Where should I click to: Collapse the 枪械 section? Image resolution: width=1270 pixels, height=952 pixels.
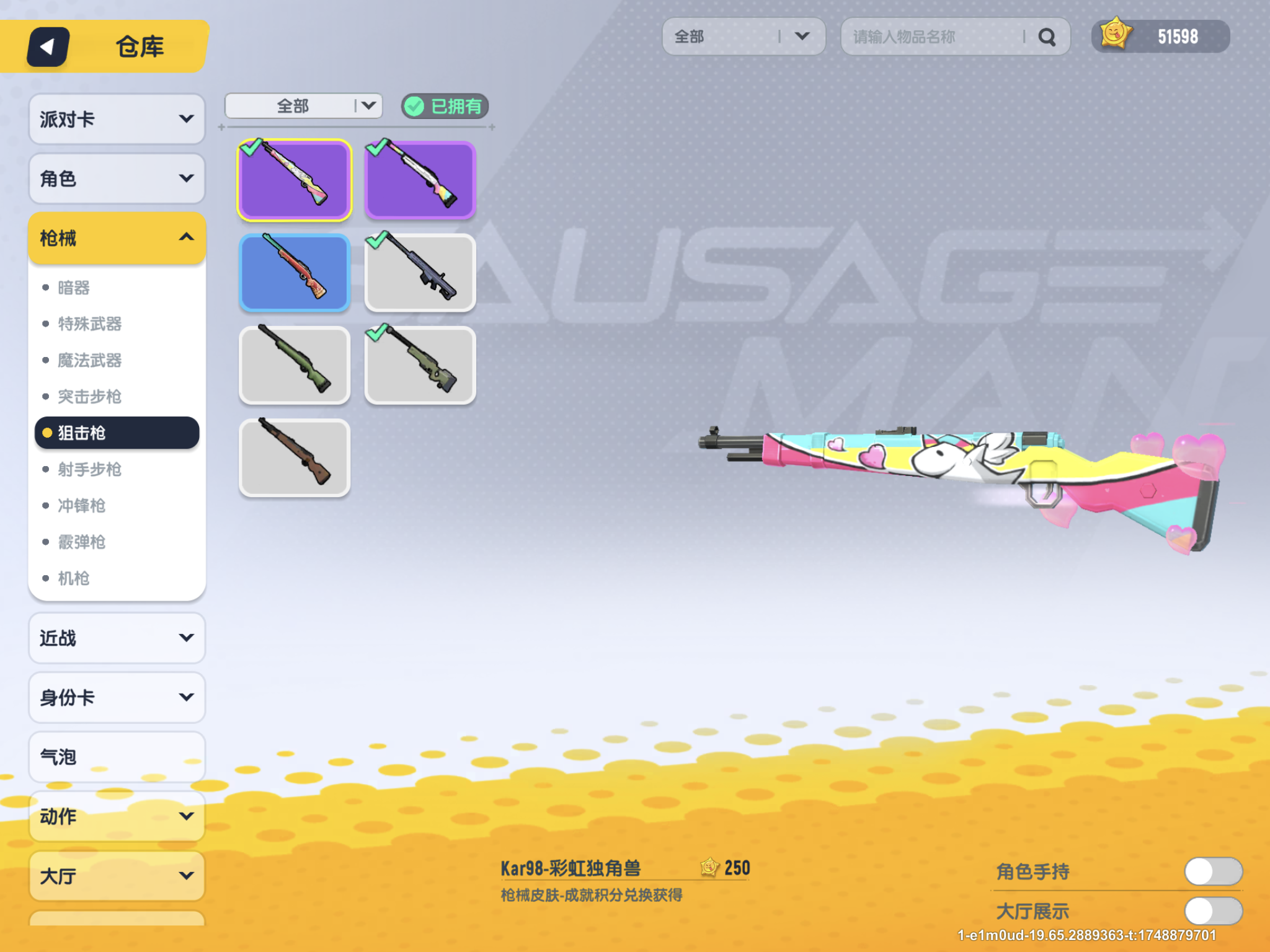point(117,238)
